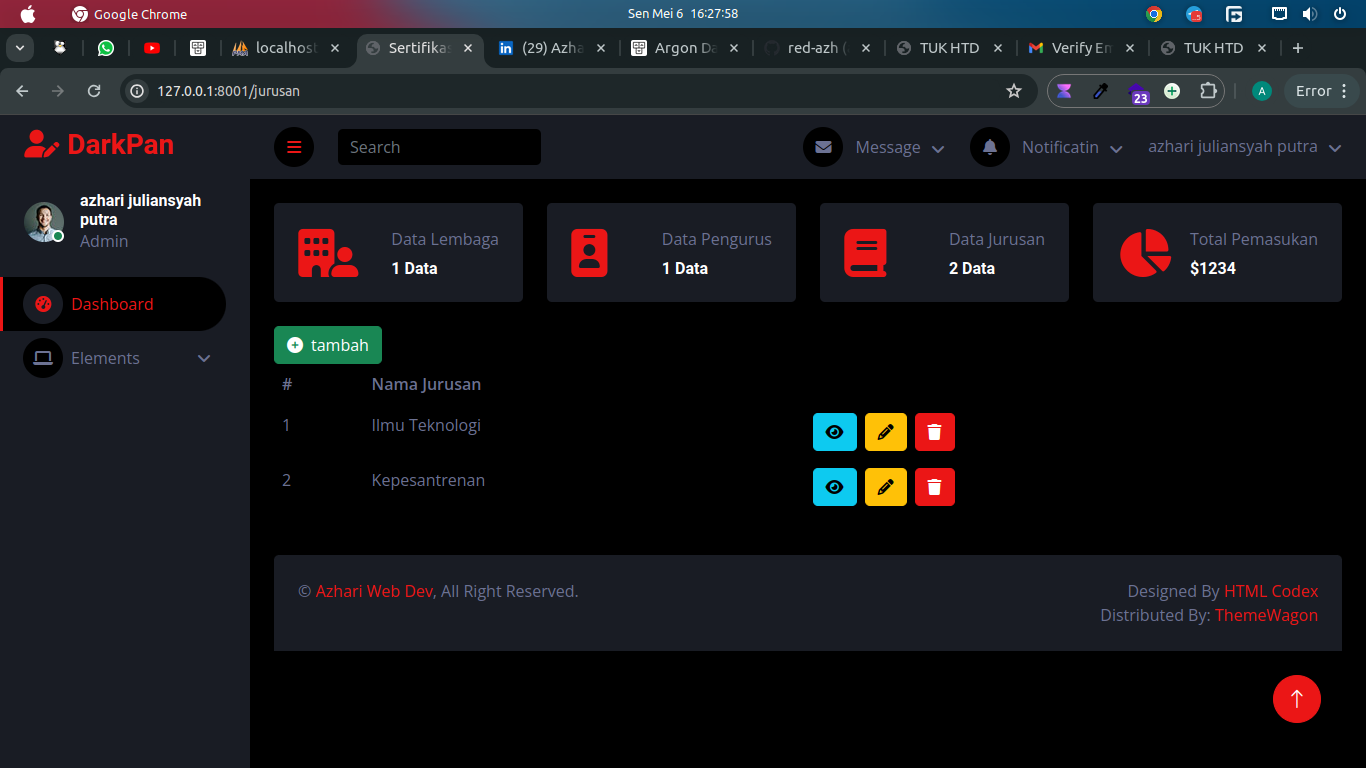Click the Data Pengurus ID badge icon
The height and width of the screenshot is (768, 1366).
pos(589,253)
